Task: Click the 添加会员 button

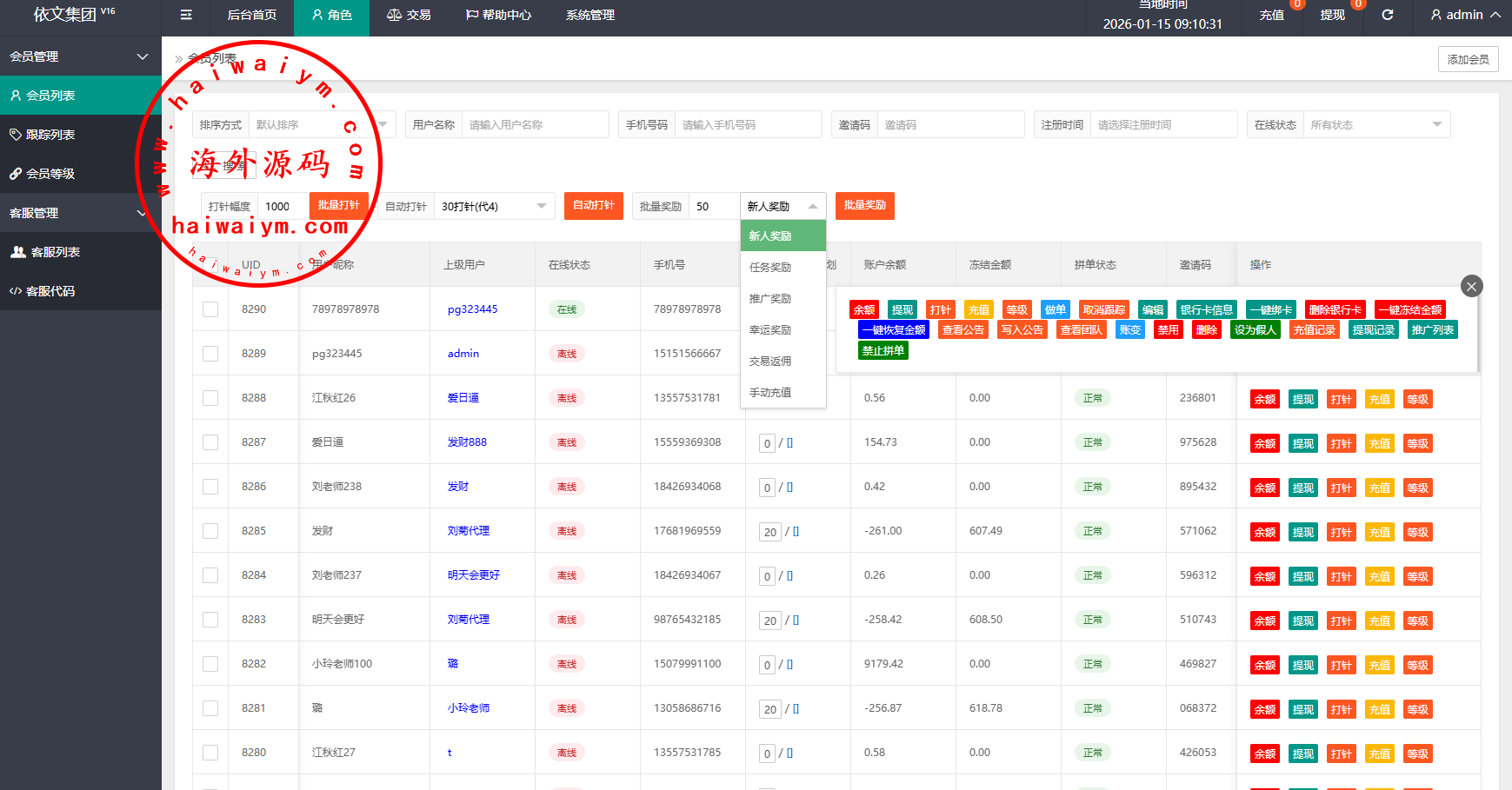Action: [x=1468, y=59]
